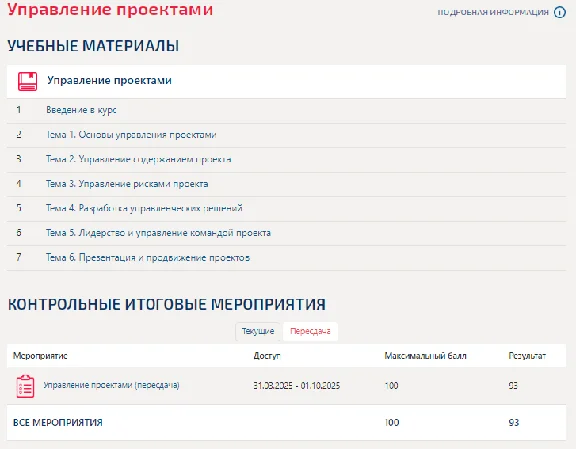Select the Пересдача tab
Viewport: 576px width, 449px height.
pyautogui.click(x=310, y=331)
